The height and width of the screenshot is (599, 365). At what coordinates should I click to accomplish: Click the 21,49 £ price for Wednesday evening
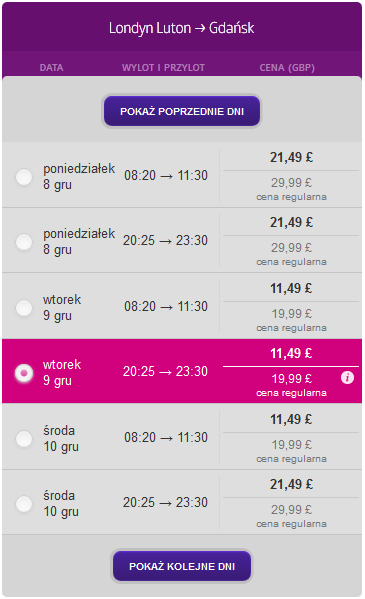(x=291, y=484)
